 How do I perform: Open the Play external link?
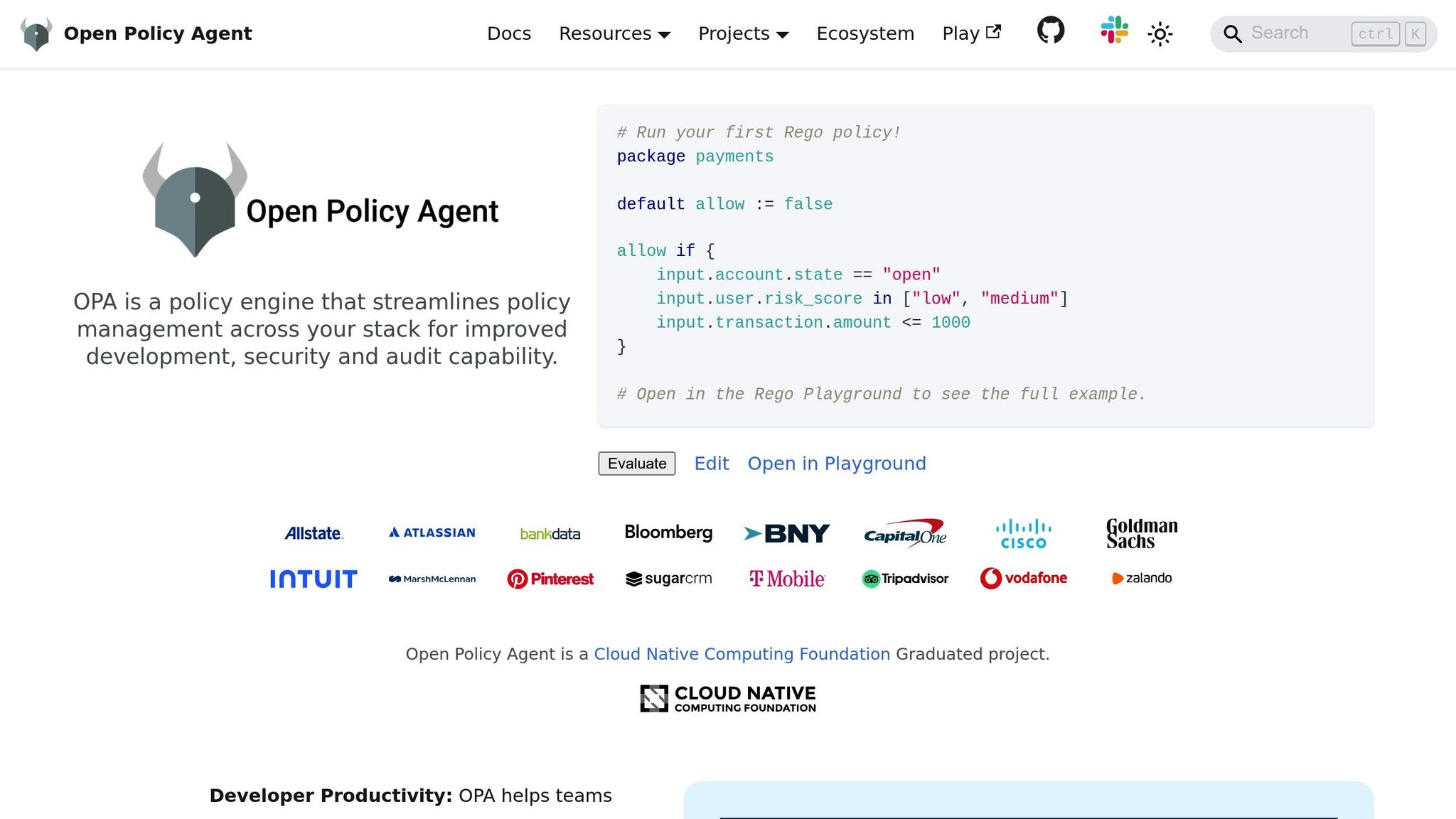pos(971,33)
